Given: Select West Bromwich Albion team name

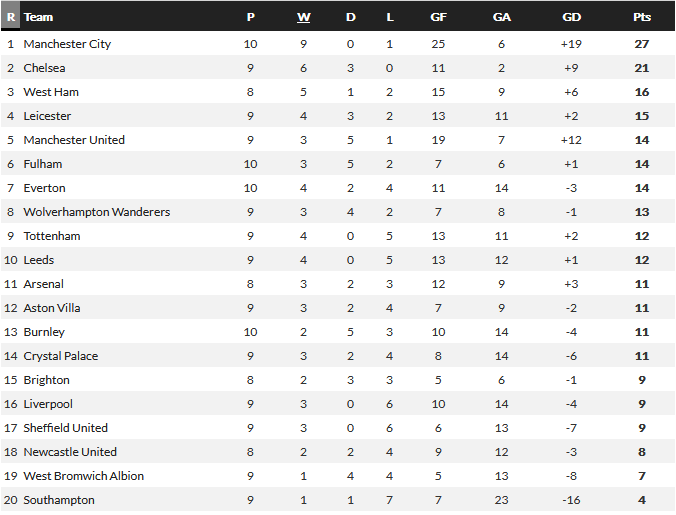Looking at the screenshot, I should pyautogui.click(x=84, y=476).
